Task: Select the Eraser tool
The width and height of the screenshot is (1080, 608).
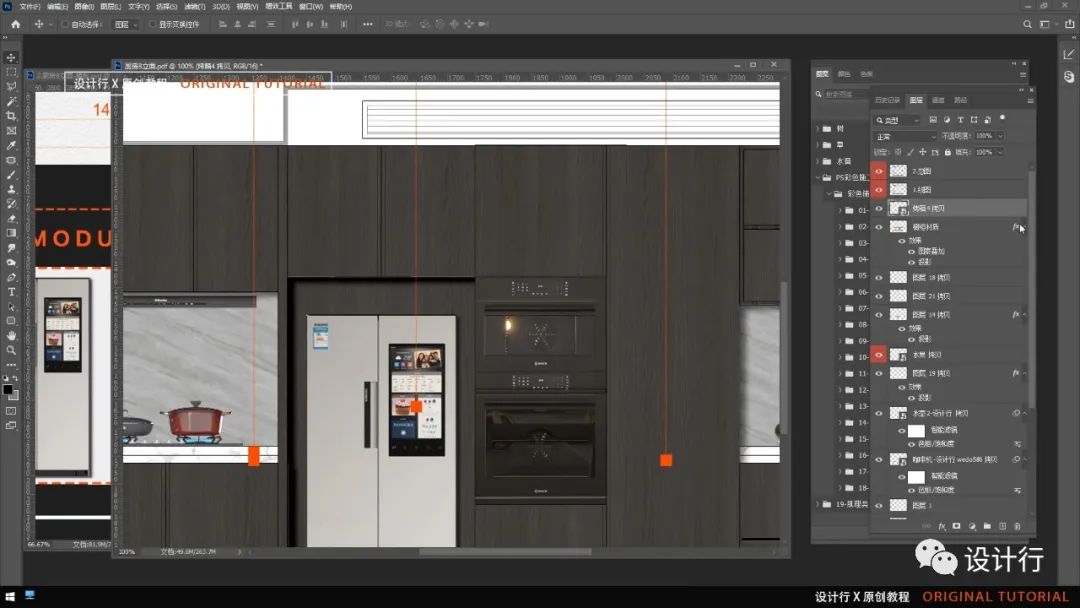Action: [x=11, y=218]
